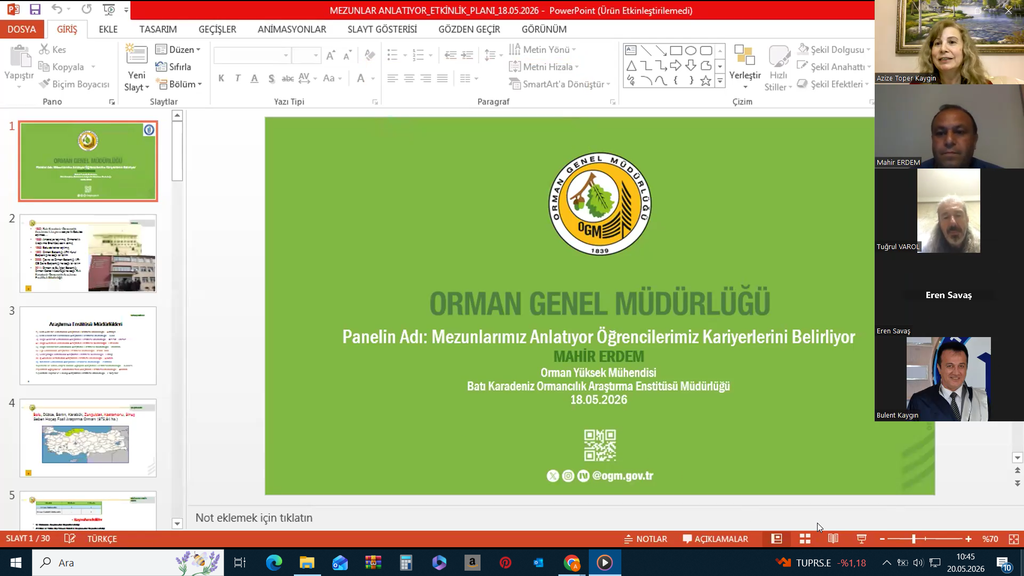The width and height of the screenshot is (1024, 576).
Task: Open the Şekil Dolgusu dropdown
Action: click(x=835, y=50)
